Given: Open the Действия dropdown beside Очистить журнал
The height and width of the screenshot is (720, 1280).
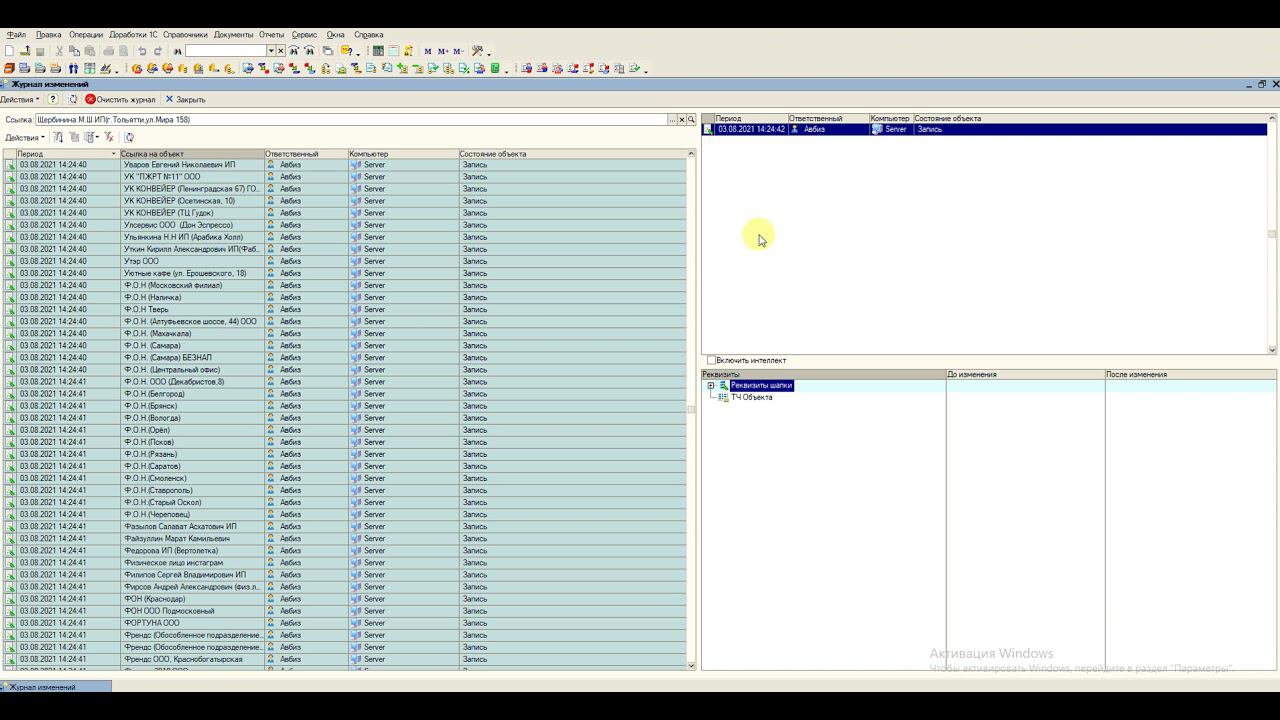Looking at the screenshot, I should [x=20, y=99].
